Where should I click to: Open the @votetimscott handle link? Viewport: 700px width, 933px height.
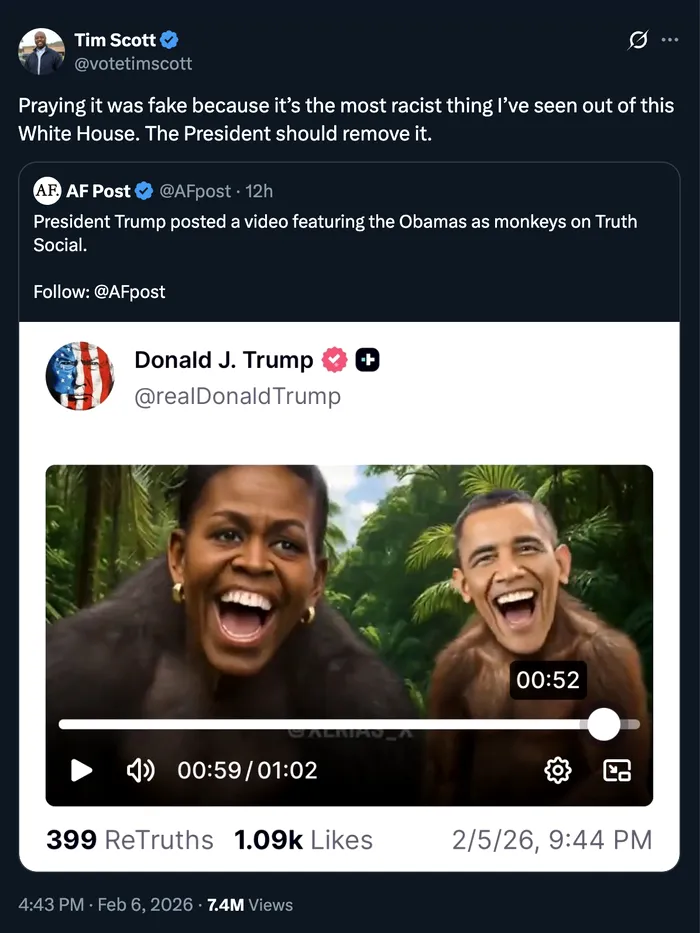click(x=133, y=63)
